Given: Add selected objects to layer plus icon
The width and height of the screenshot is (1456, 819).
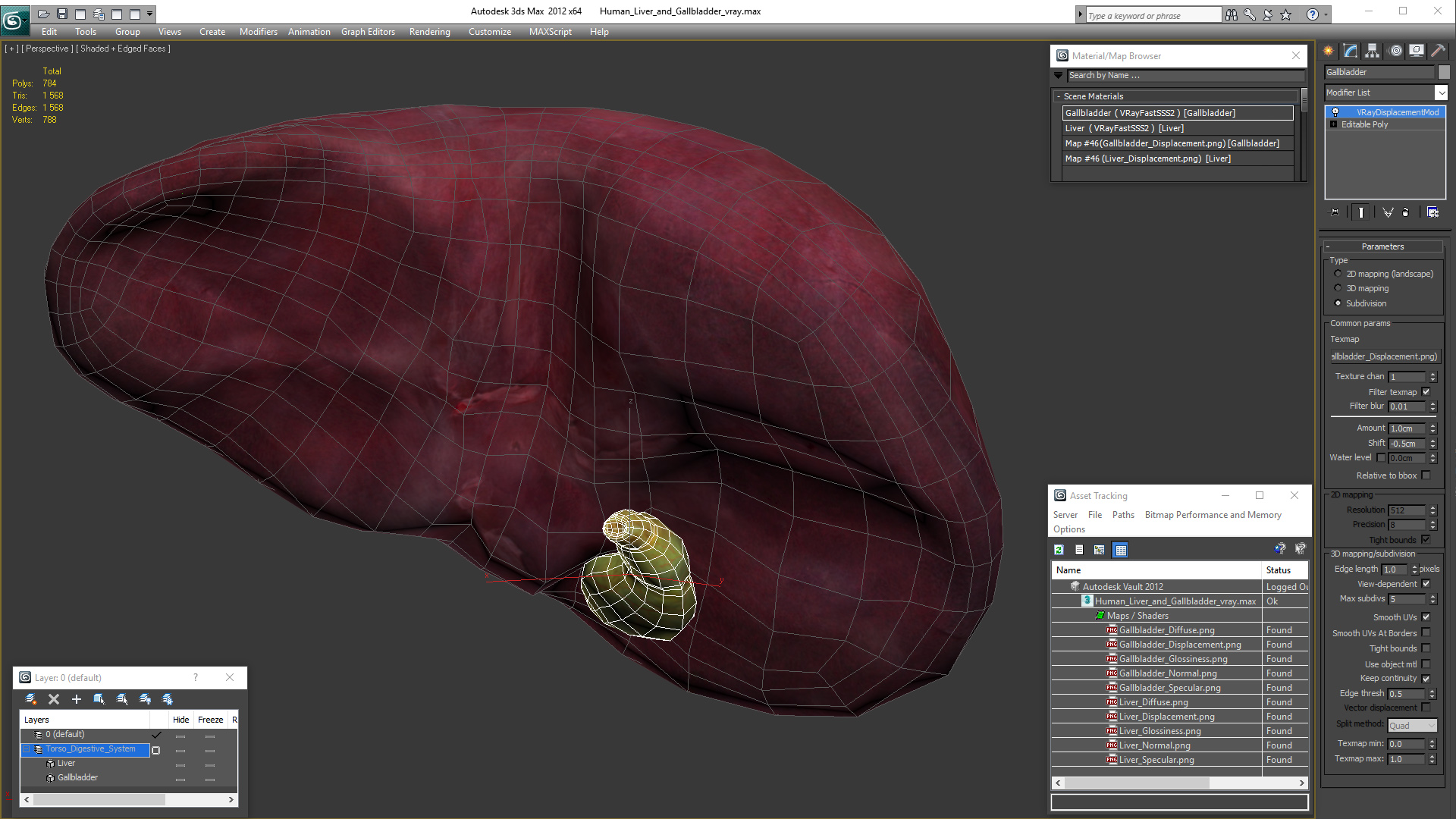Looking at the screenshot, I should tap(76, 699).
